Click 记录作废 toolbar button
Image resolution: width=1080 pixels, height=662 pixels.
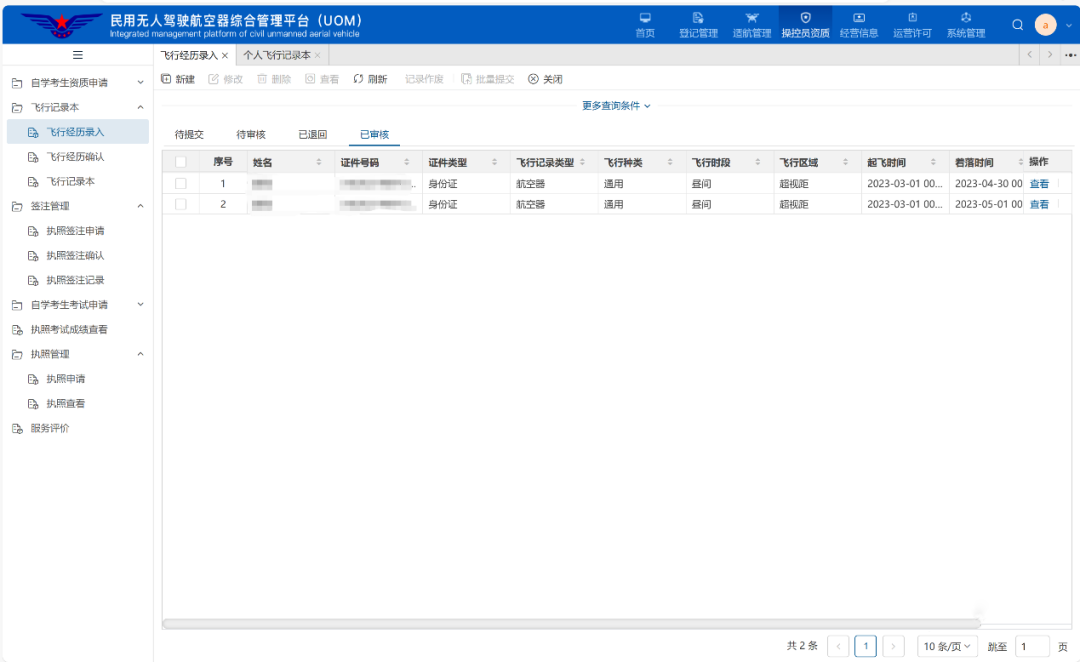(424, 79)
